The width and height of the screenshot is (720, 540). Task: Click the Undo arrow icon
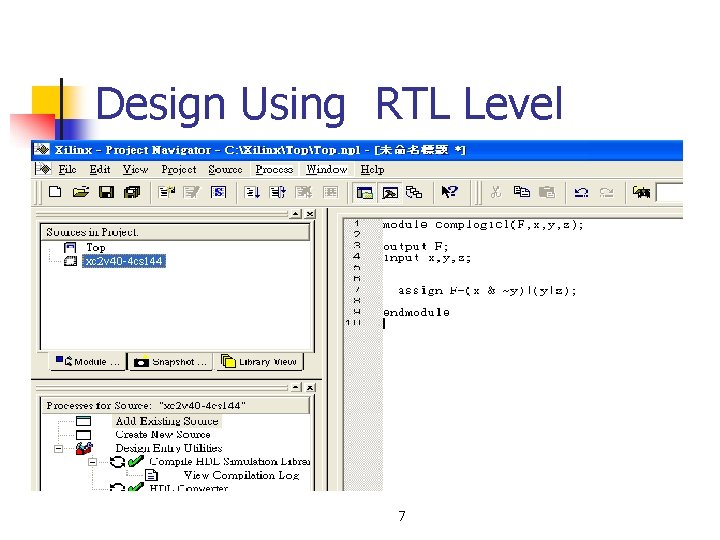tap(581, 192)
